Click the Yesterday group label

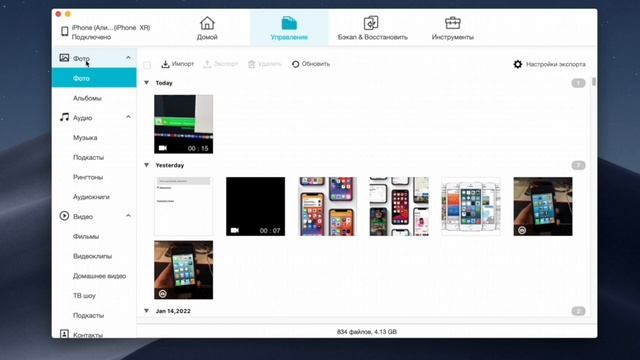click(x=169, y=165)
